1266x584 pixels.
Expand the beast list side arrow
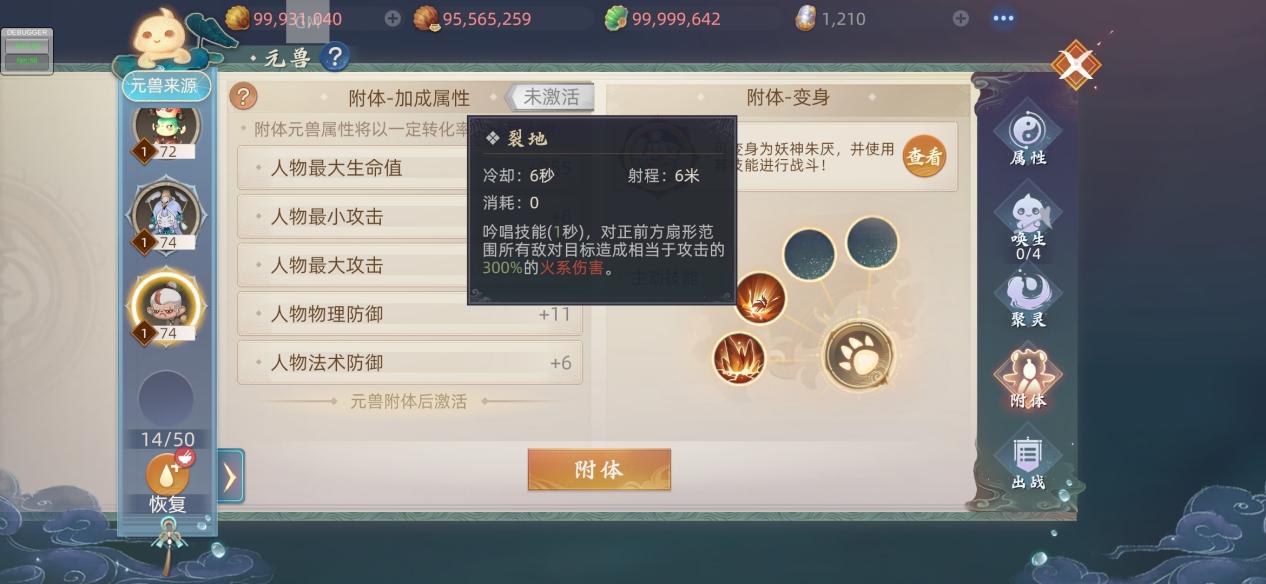[x=230, y=476]
